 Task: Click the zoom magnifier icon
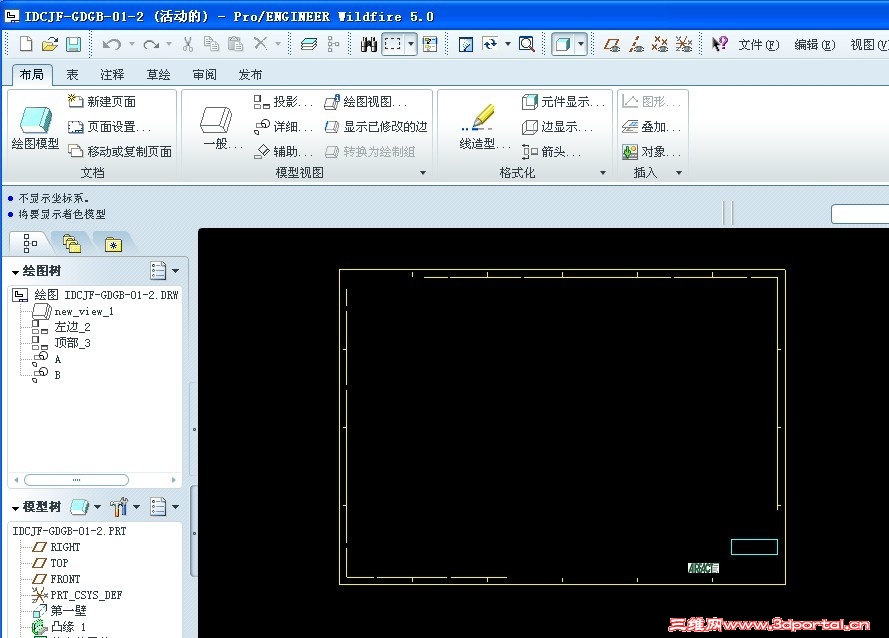(x=527, y=44)
